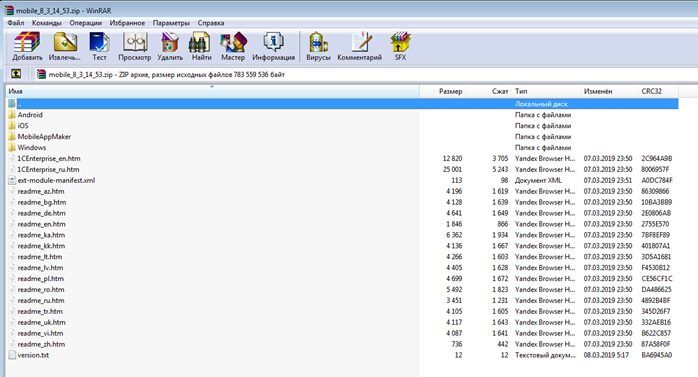This screenshot has height=377, width=698.
Task: Open the Комментарий (Comment) tool
Action: coord(361,43)
